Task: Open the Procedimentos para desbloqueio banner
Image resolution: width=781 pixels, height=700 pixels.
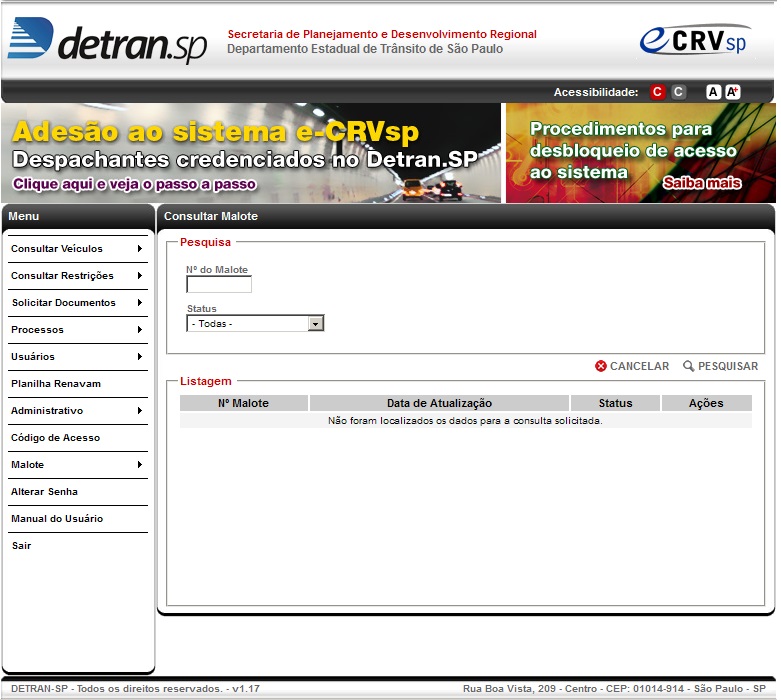Action: 641,152
